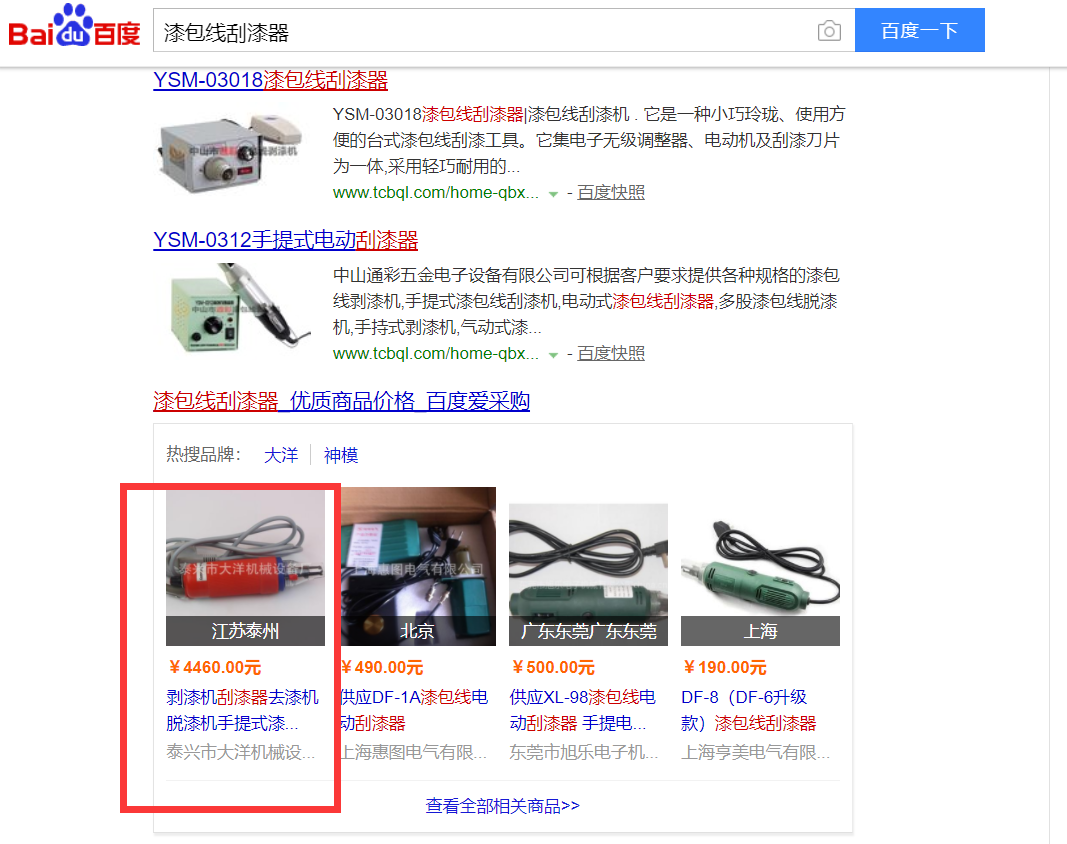This screenshot has height=844, width=1067.
Task: Select the 神模 hot brand filter
Action: click(340, 455)
